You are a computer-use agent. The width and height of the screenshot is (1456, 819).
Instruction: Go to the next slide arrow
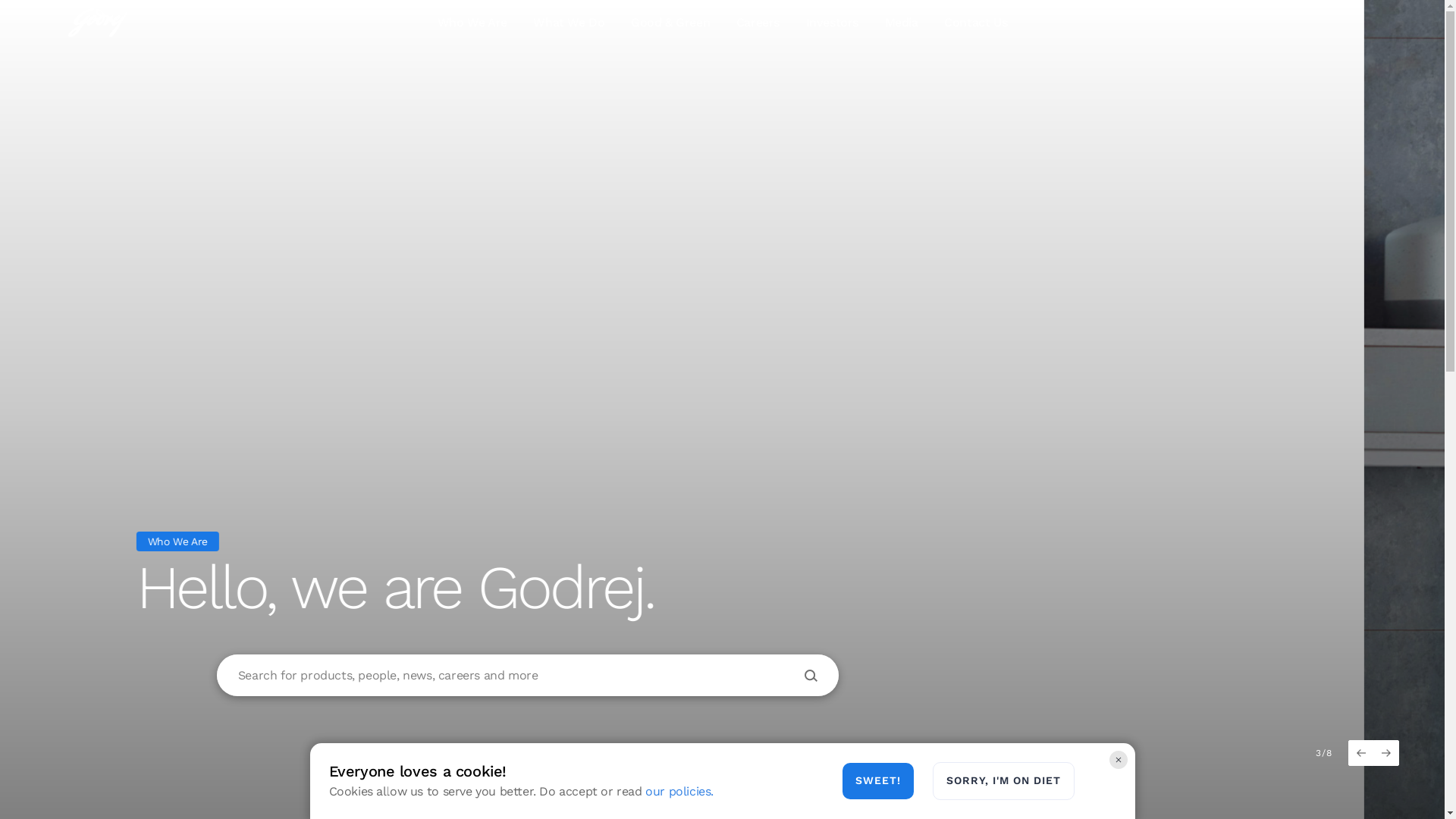tap(1386, 753)
